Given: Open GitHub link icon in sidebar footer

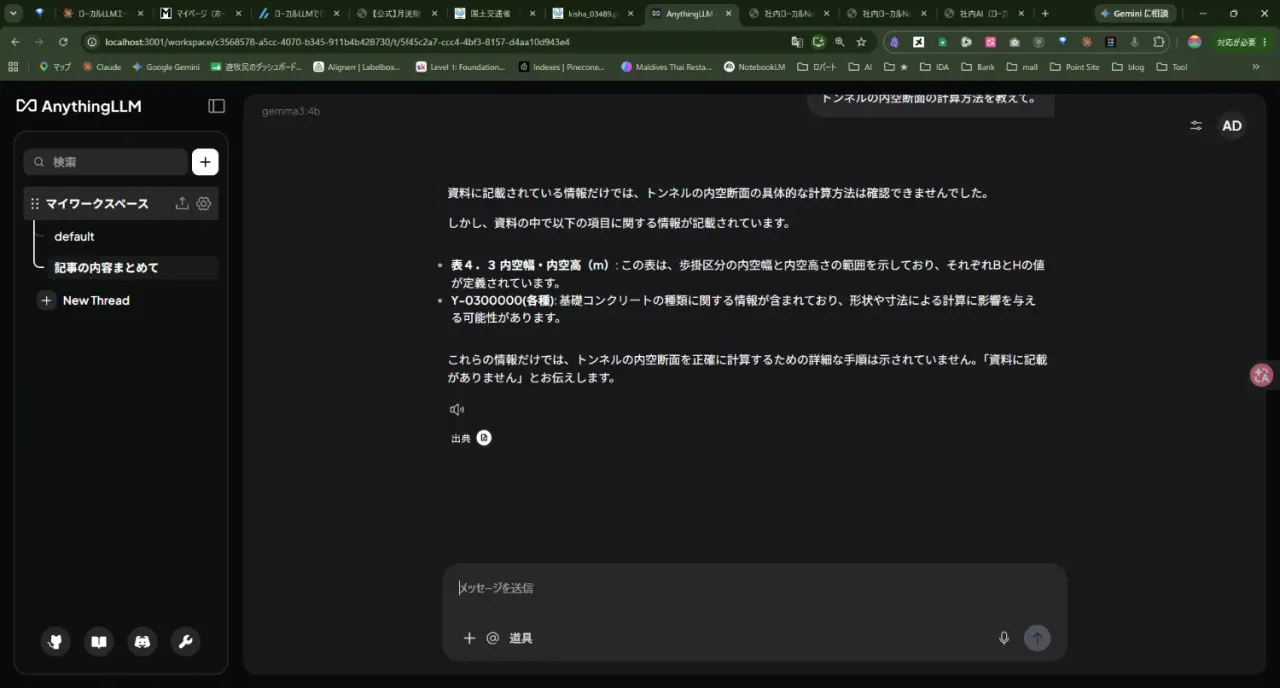Looking at the screenshot, I should coord(56,642).
